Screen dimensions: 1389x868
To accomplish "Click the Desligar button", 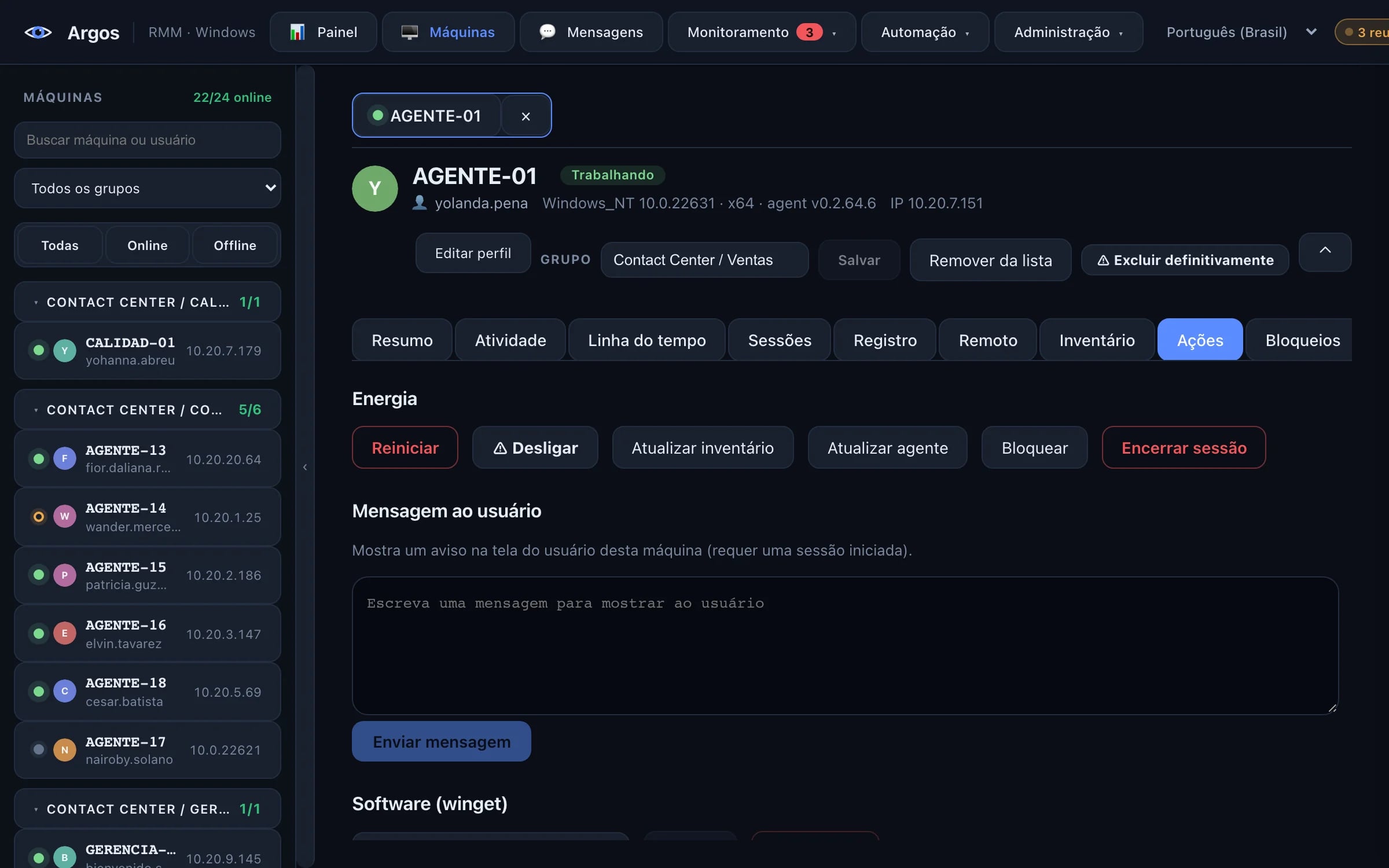I will point(535,447).
